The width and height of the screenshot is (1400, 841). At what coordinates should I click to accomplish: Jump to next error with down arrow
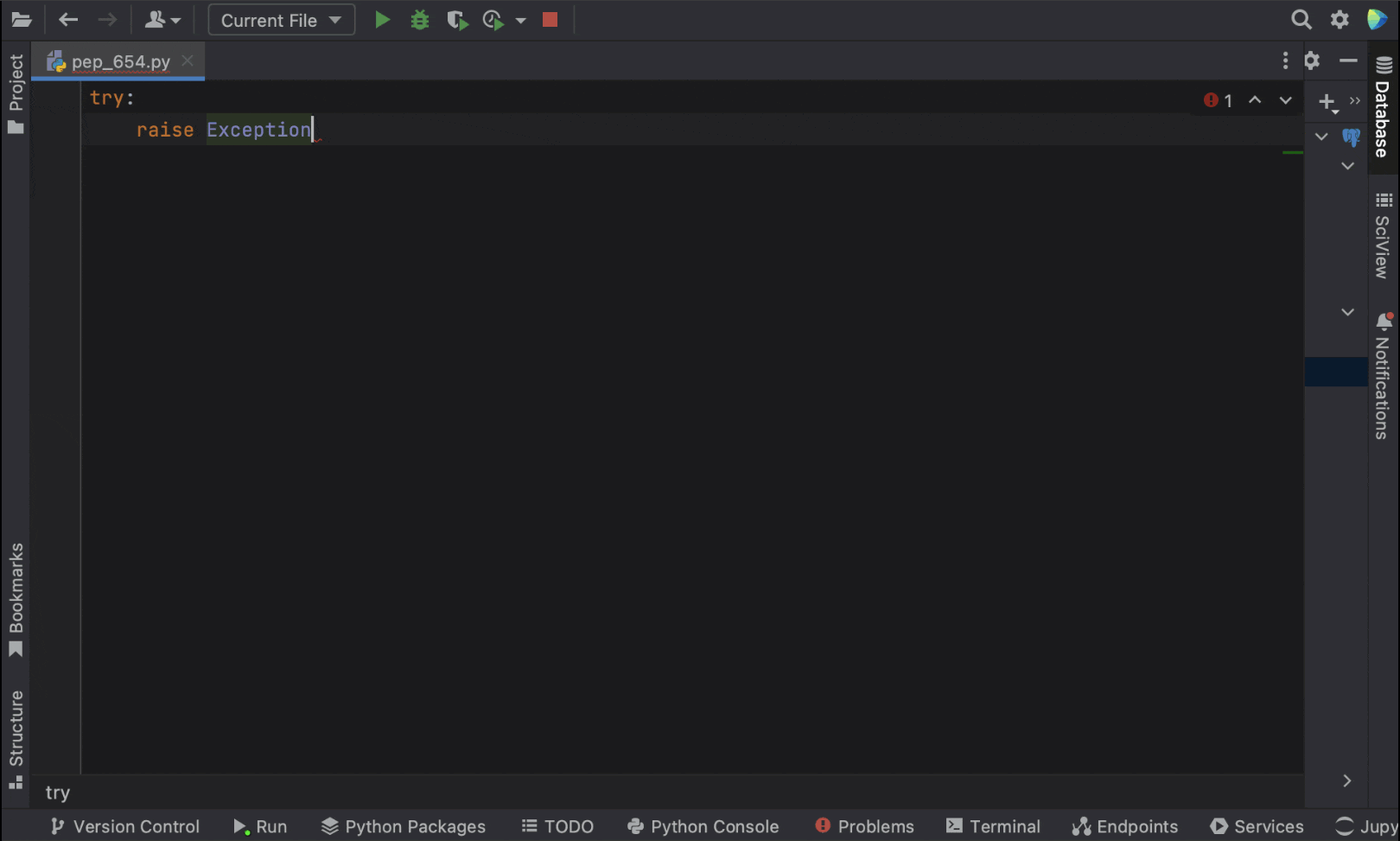(x=1285, y=99)
